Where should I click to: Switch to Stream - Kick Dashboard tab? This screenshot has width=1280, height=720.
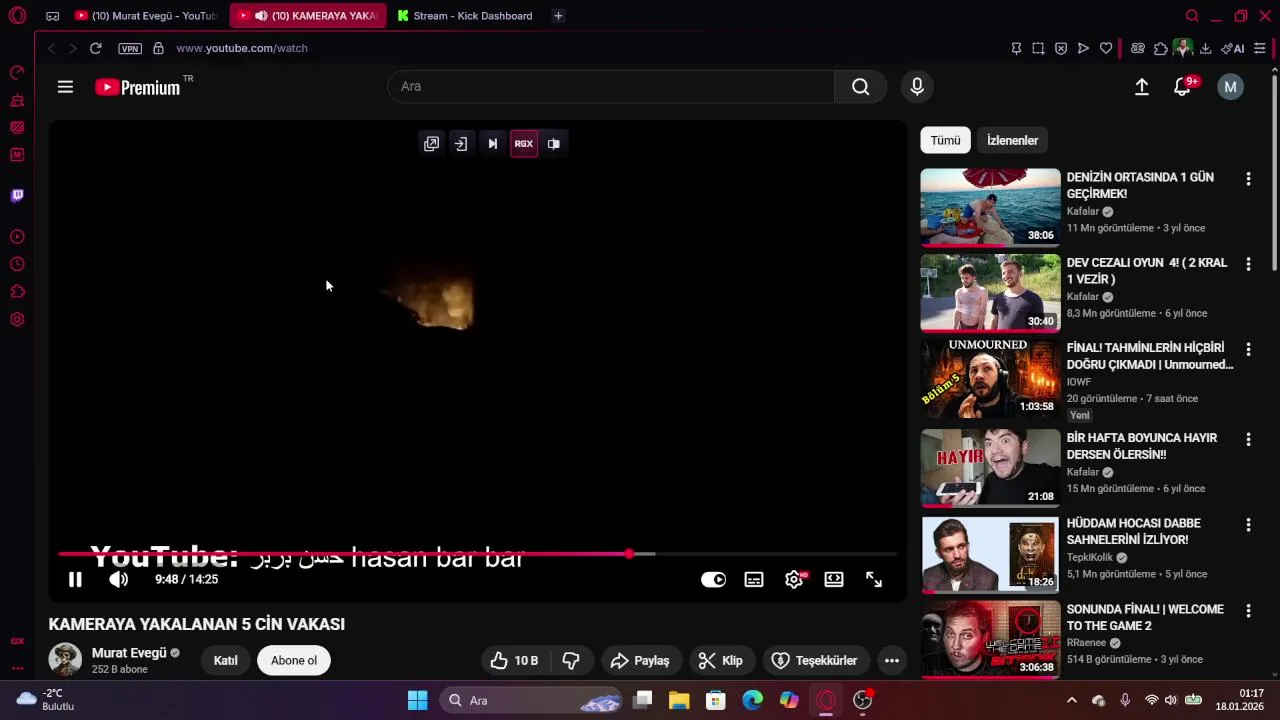pos(466,16)
